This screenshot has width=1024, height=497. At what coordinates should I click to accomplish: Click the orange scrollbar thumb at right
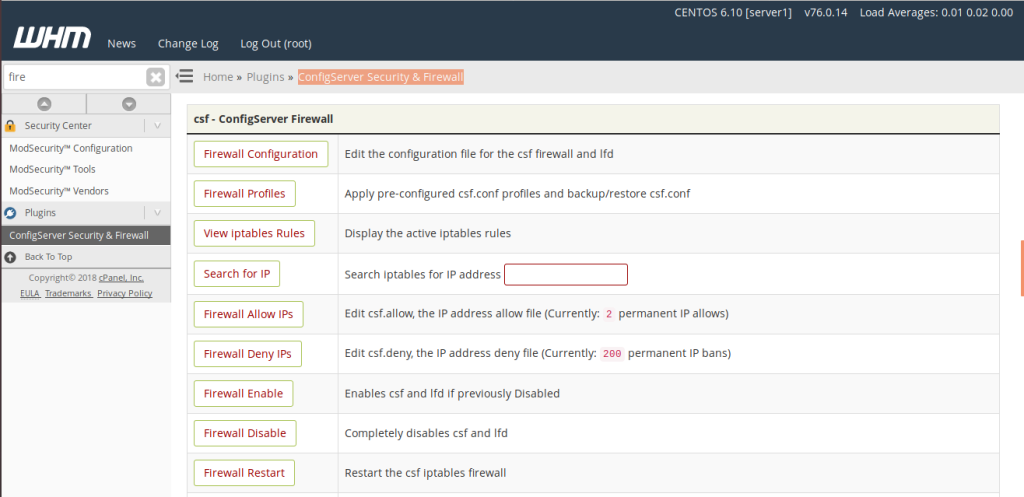coord(1022,268)
